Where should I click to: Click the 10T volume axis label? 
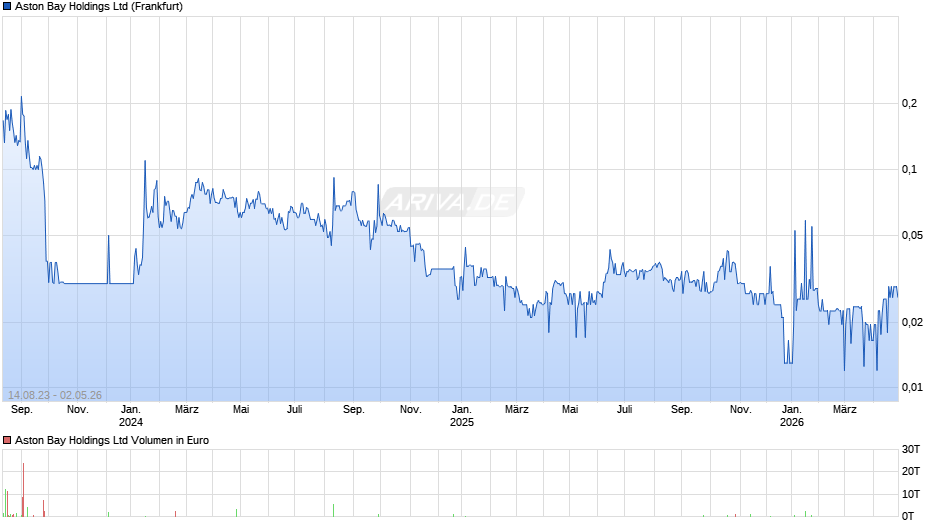click(x=911, y=494)
